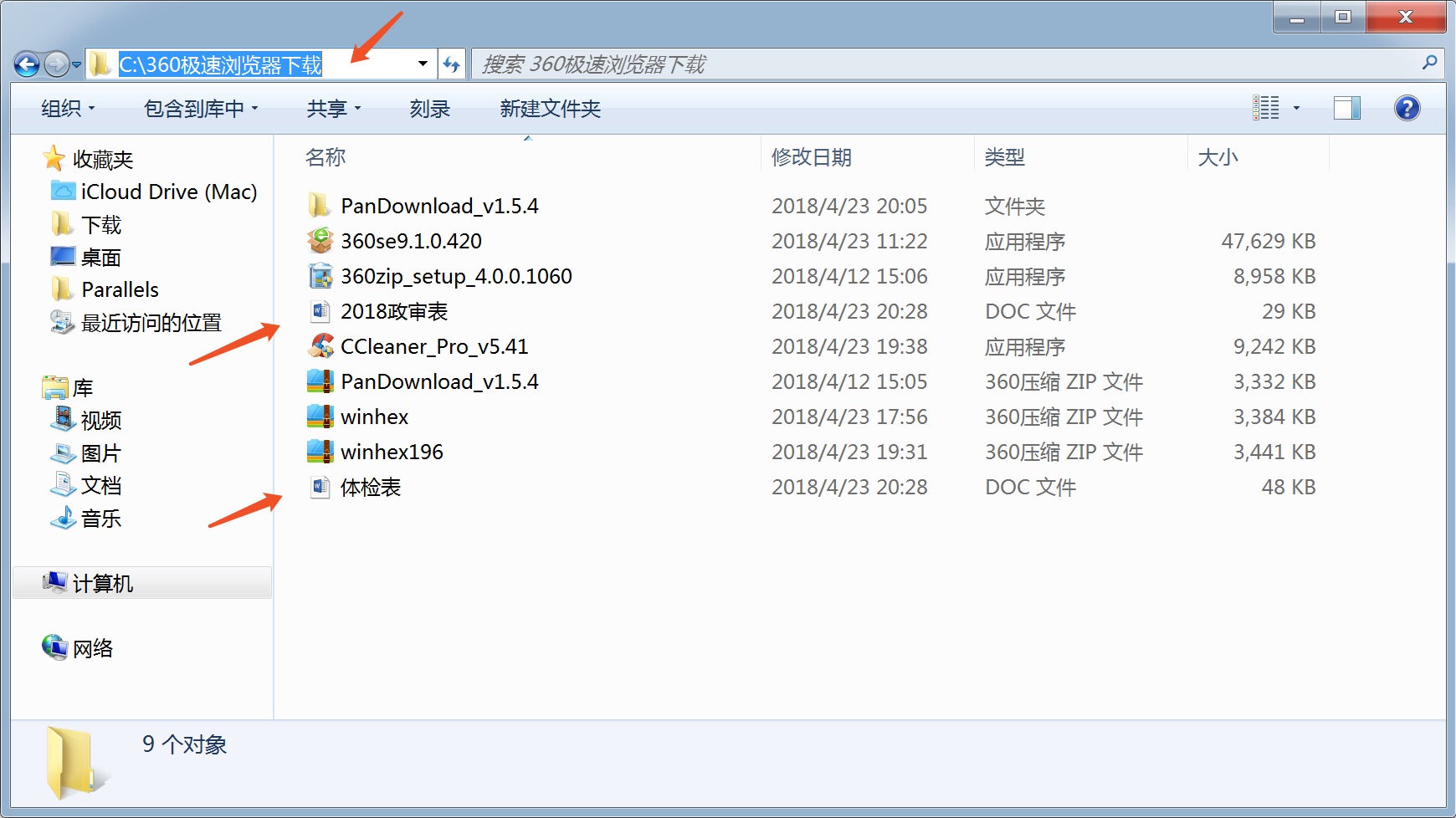Select the winhex196 ZIP archive icon
This screenshot has height=818, width=1456.
click(x=320, y=452)
